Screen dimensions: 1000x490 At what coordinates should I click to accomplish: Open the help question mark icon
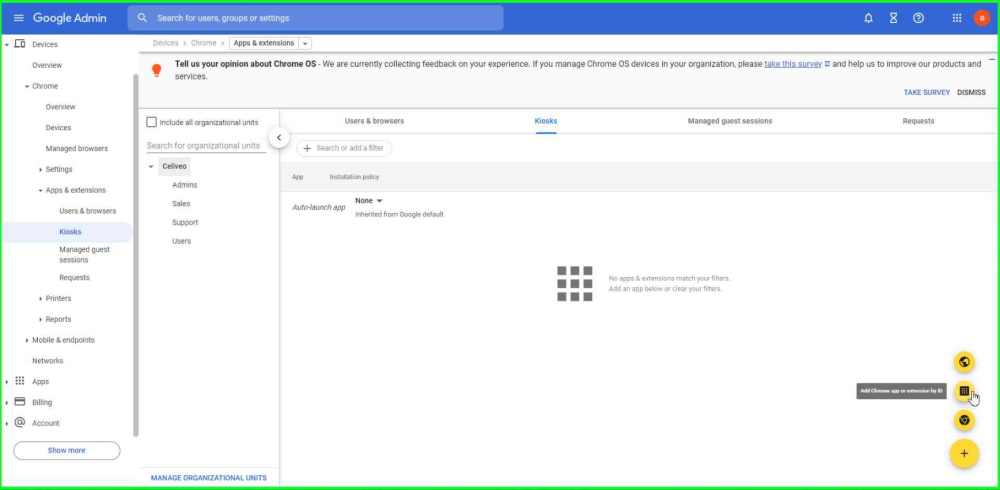pos(918,18)
